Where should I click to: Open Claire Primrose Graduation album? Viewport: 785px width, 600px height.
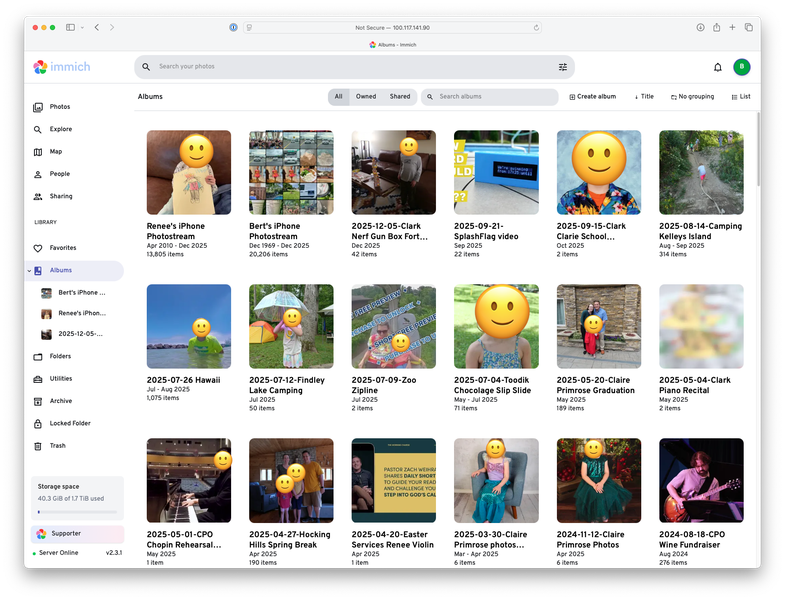(x=599, y=327)
